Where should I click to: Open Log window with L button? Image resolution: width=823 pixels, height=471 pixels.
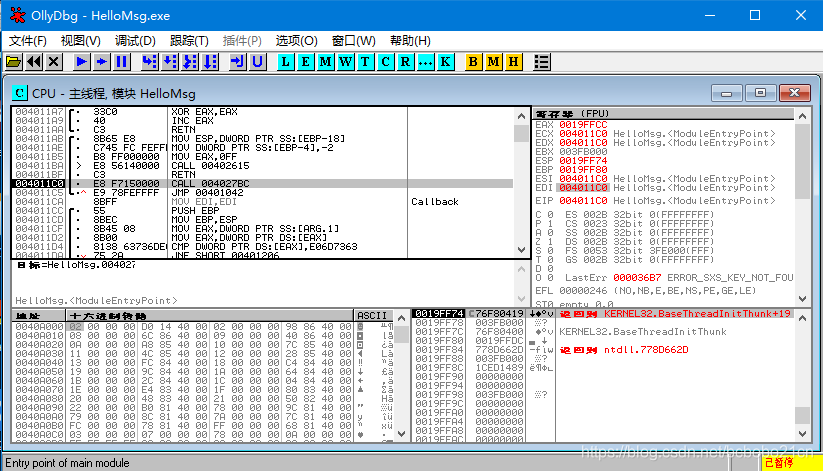[285, 62]
